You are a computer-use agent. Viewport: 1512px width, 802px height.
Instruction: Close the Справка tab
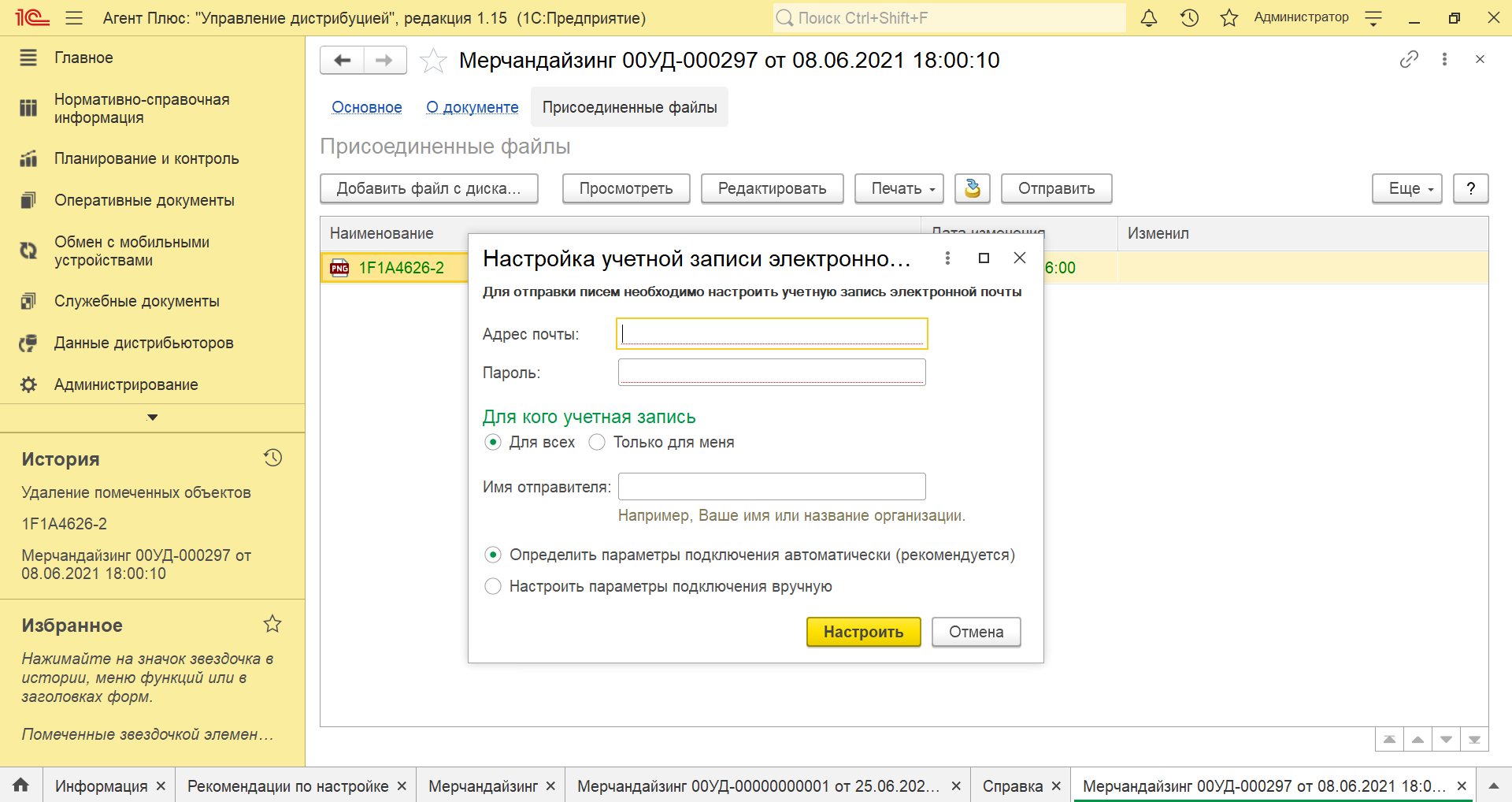coord(1056,786)
